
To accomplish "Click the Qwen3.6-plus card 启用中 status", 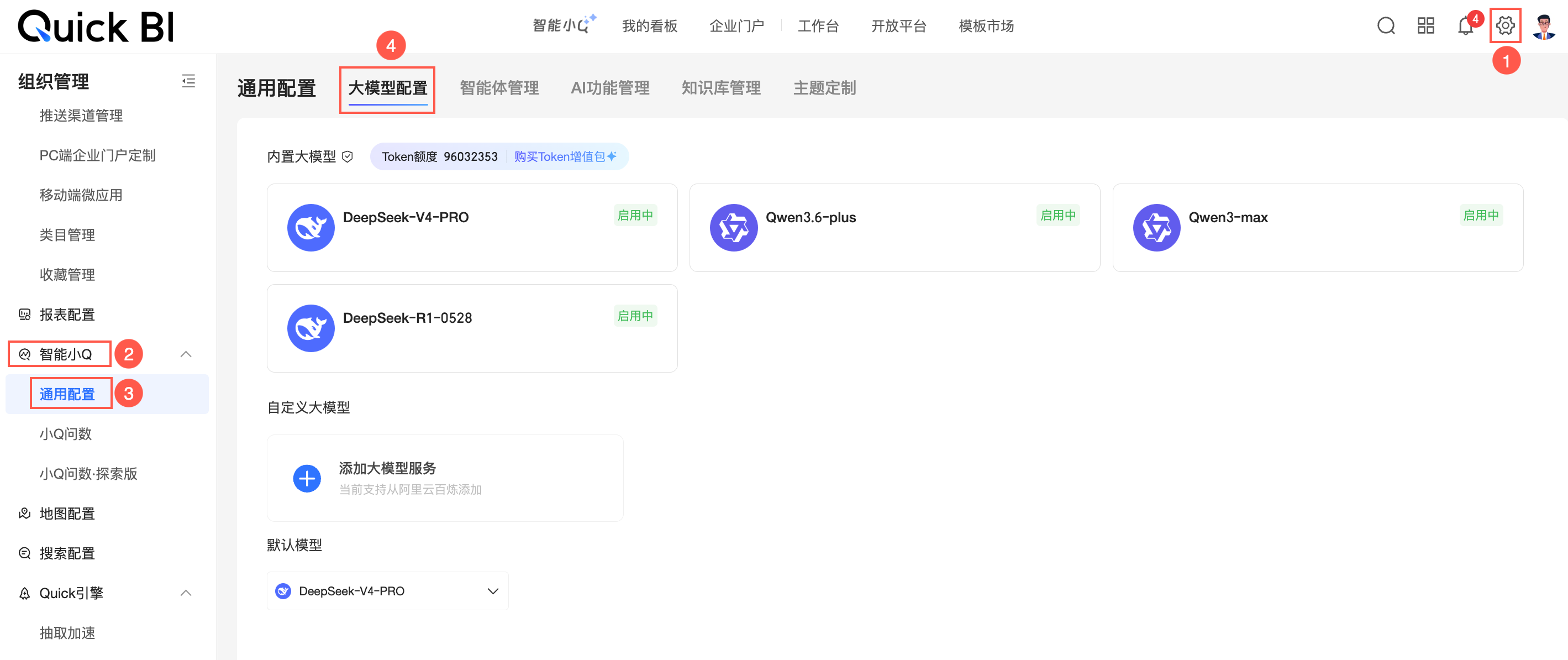I will (1058, 216).
